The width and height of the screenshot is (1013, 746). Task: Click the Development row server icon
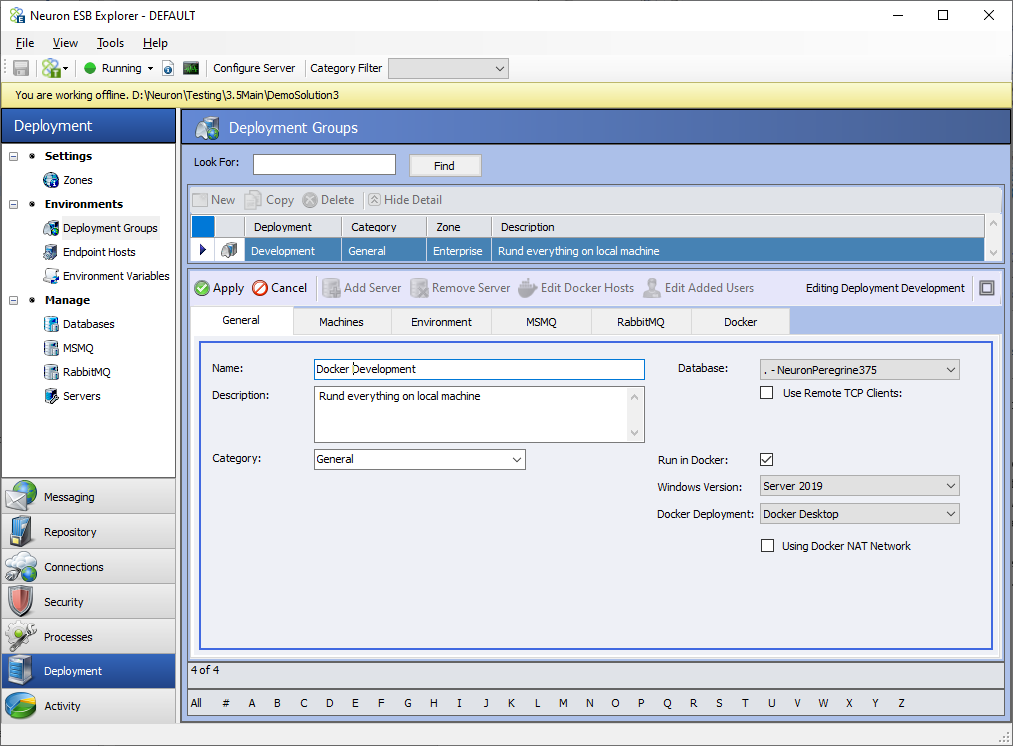click(229, 251)
